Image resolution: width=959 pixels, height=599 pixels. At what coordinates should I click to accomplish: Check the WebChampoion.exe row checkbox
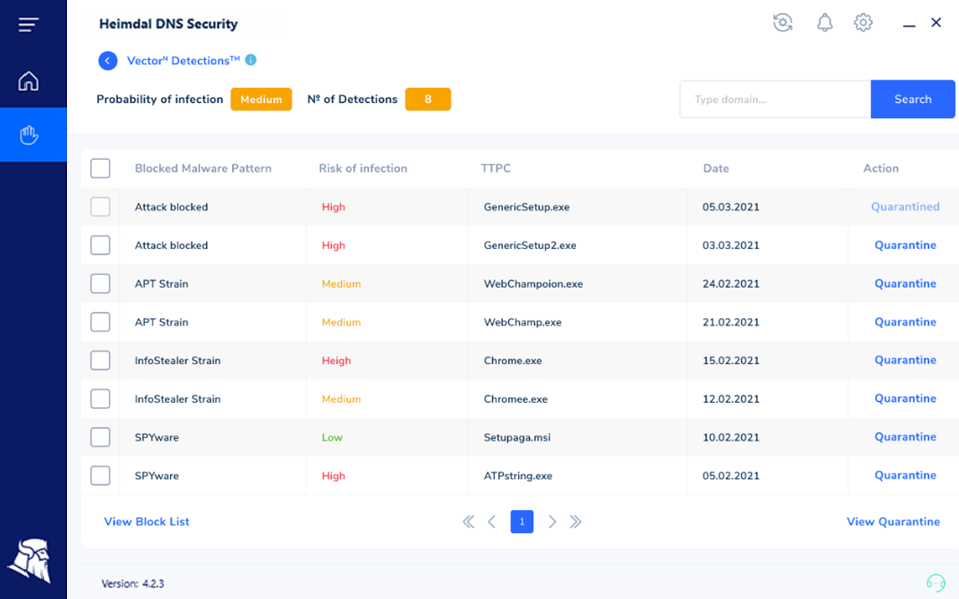(100, 284)
